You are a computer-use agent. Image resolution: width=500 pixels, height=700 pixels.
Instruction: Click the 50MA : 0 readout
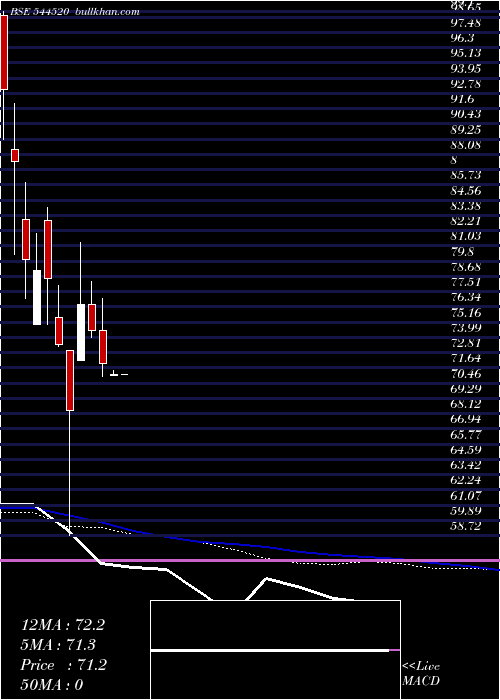(x=52, y=685)
